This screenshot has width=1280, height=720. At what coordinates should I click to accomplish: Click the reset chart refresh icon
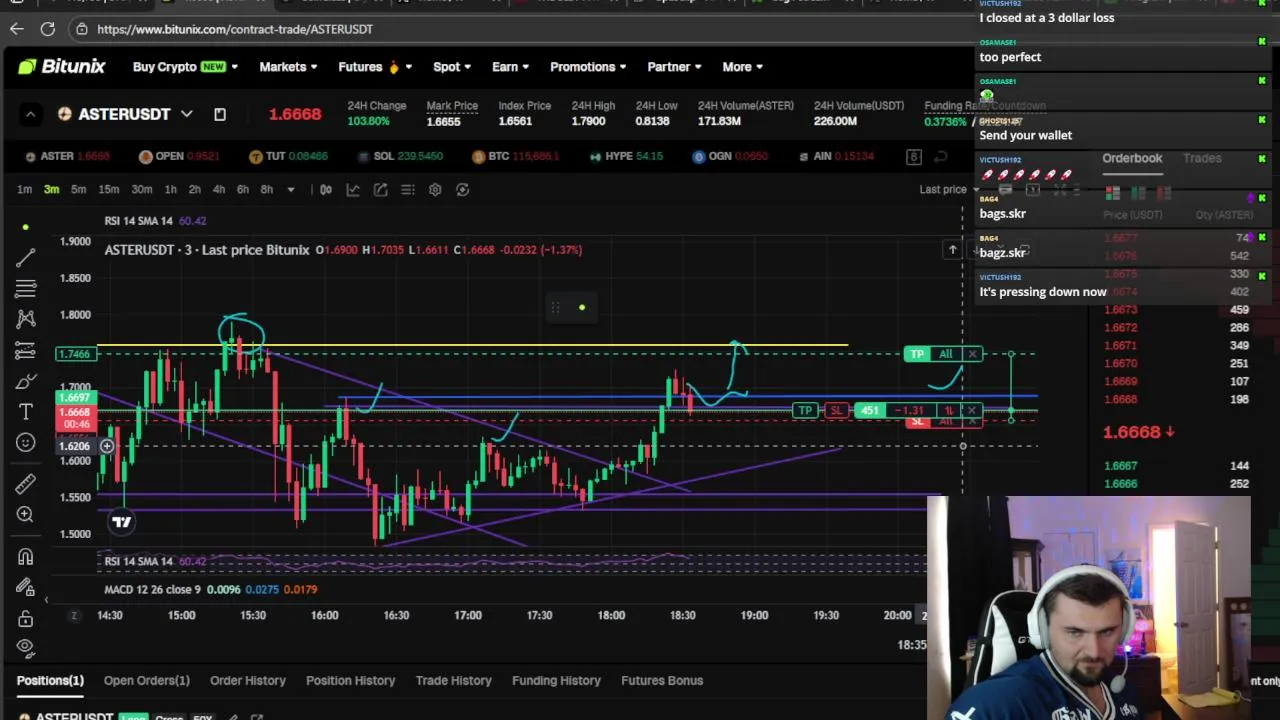pos(462,190)
